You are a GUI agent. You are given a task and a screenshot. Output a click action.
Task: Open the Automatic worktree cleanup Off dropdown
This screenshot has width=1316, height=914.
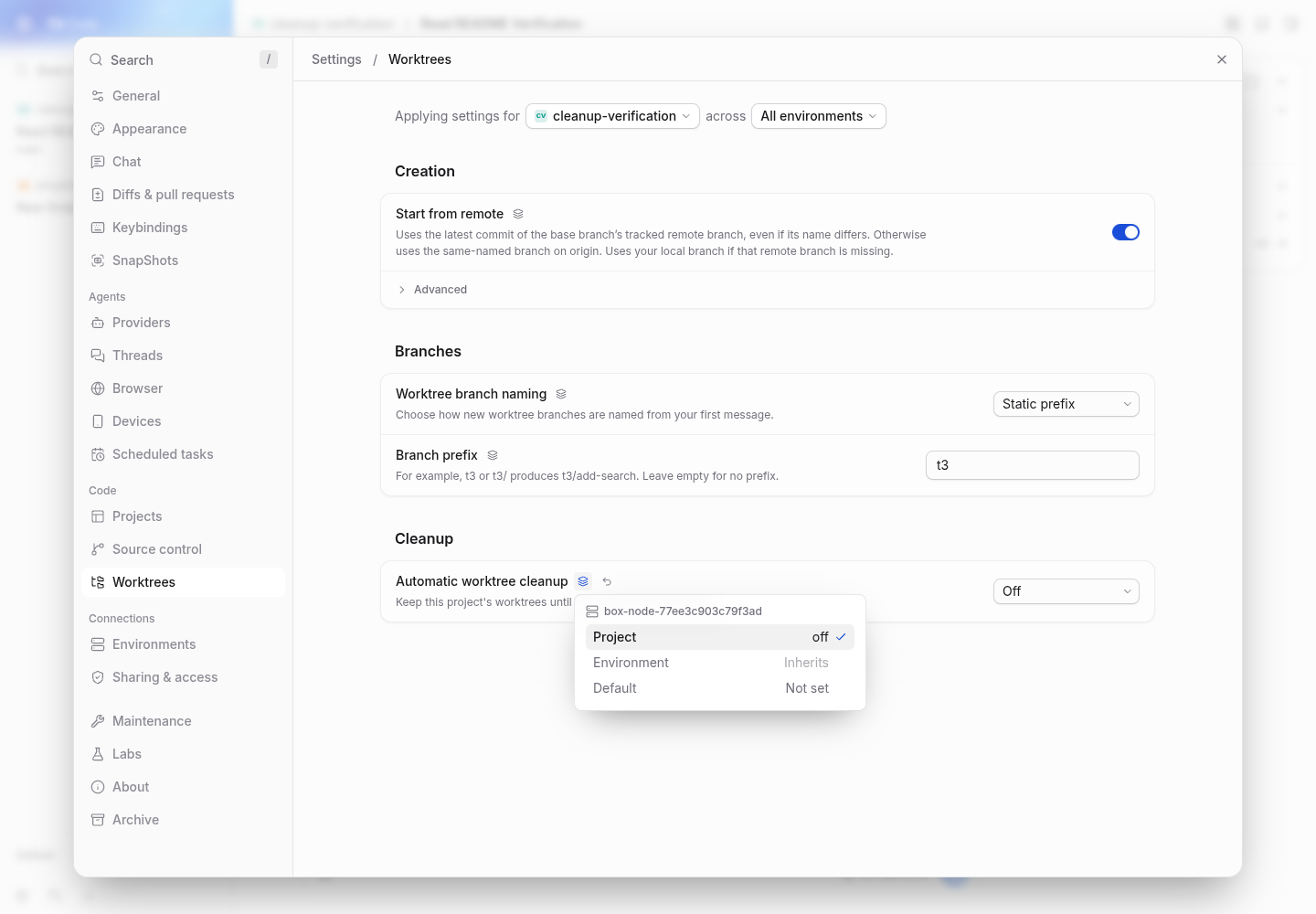click(1067, 591)
